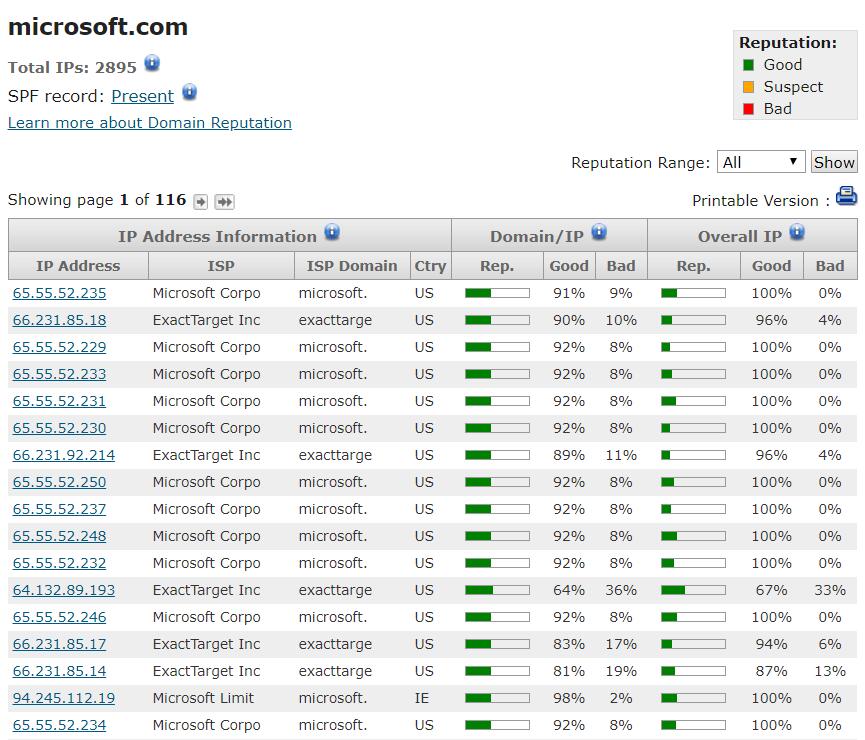This screenshot has height=740, width=865.
Task: Open details for IP 65.55.52.235
Action: (60, 293)
